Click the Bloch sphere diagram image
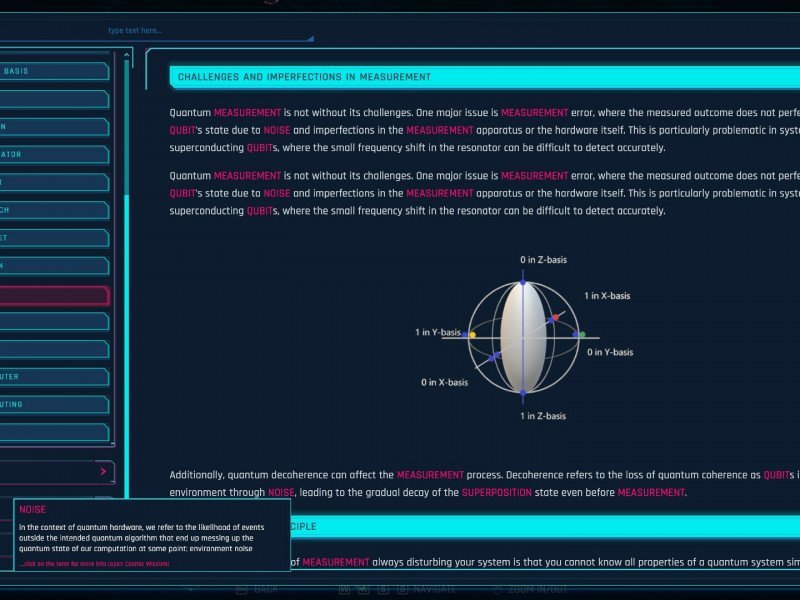Image resolution: width=800 pixels, height=600 pixels. tap(524, 337)
